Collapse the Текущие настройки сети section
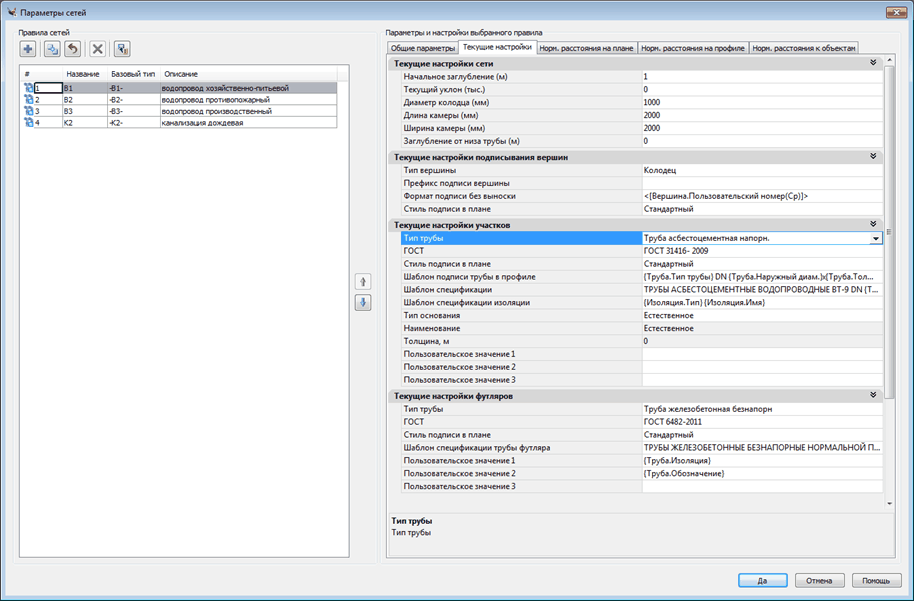The height and width of the screenshot is (601, 914). pyautogui.click(x=873, y=63)
